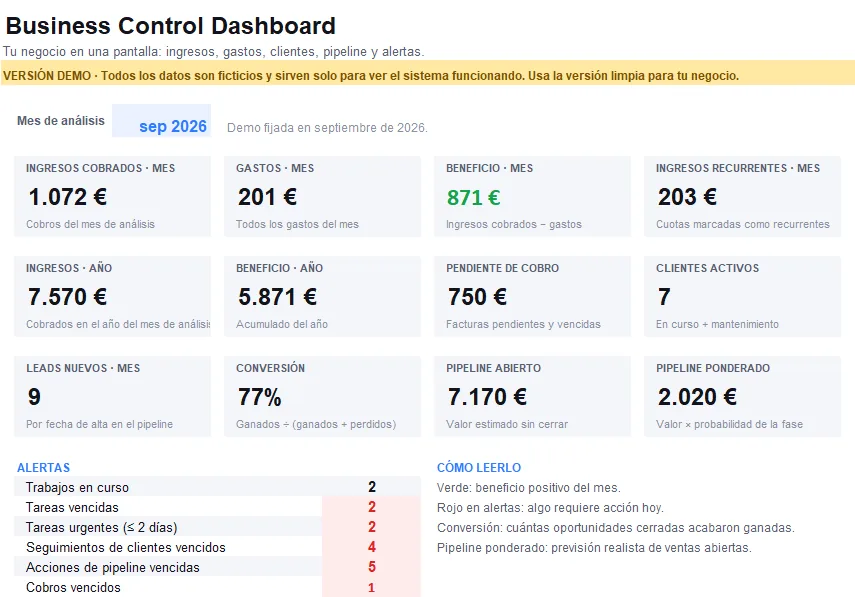Select the '1.072 €' ingresos cobrados value
The height and width of the screenshot is (597, 855).
(68, 197)
